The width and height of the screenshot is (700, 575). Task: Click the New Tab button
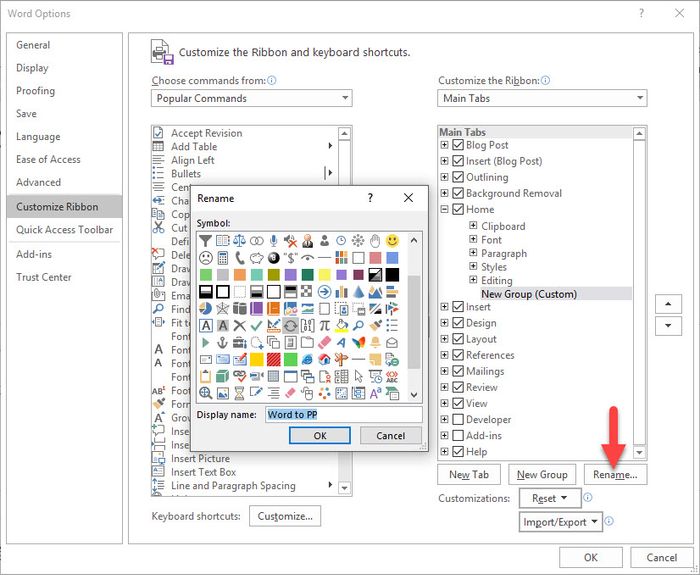coord(469,475)
